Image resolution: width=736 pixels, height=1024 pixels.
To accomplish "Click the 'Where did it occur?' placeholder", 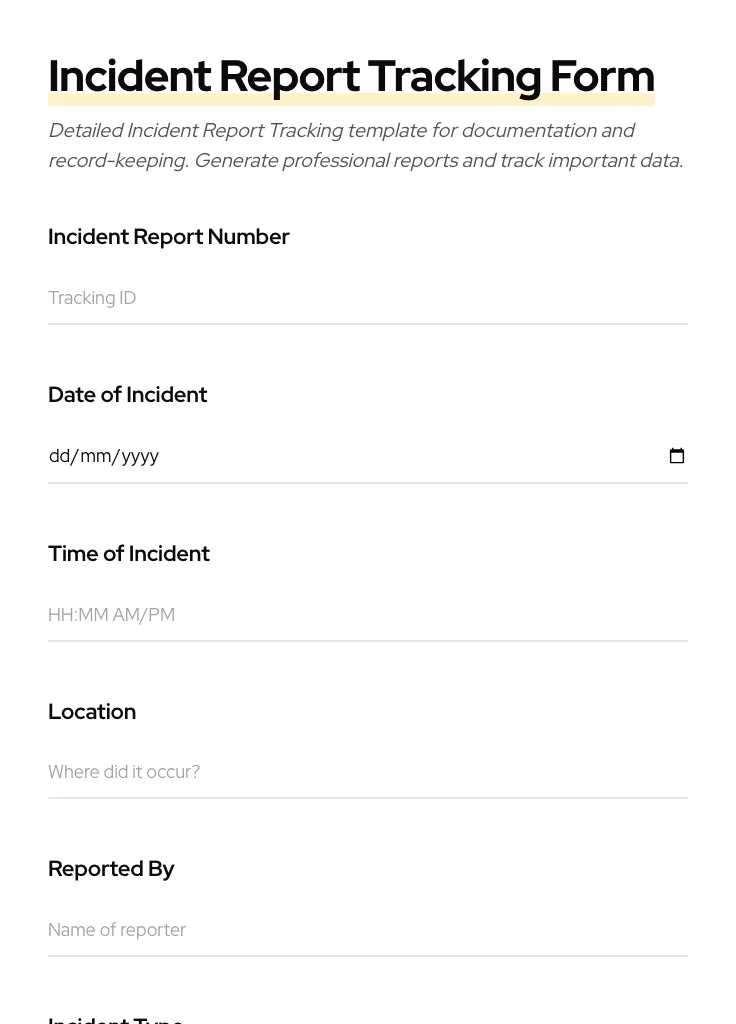I will (x=124, y=771).
